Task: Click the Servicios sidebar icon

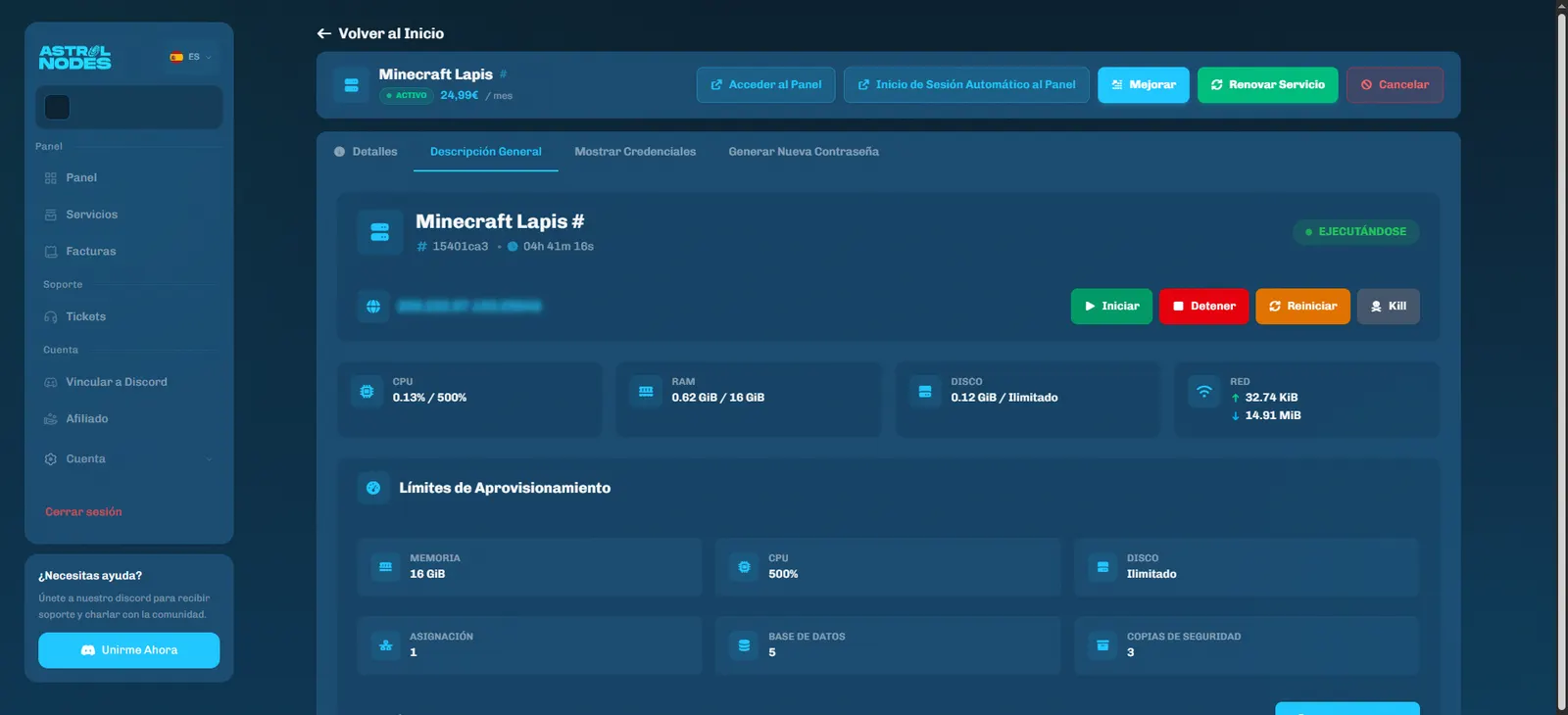Action: click(x=51, y=214)
